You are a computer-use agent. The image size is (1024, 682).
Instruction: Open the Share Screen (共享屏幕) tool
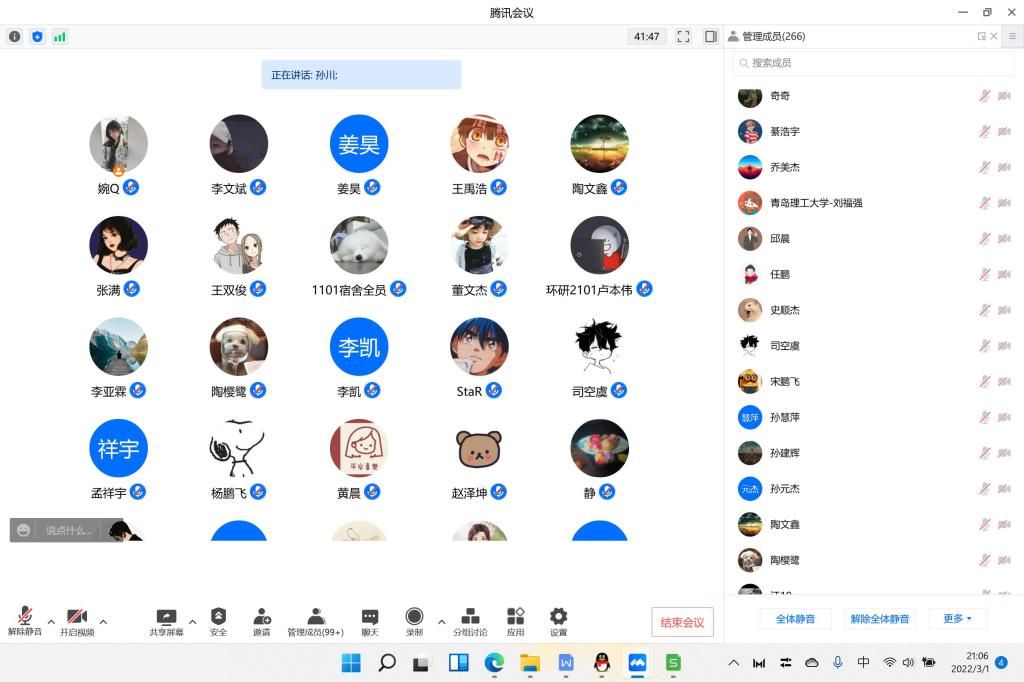pyautogui.click(x=166, y=617)
